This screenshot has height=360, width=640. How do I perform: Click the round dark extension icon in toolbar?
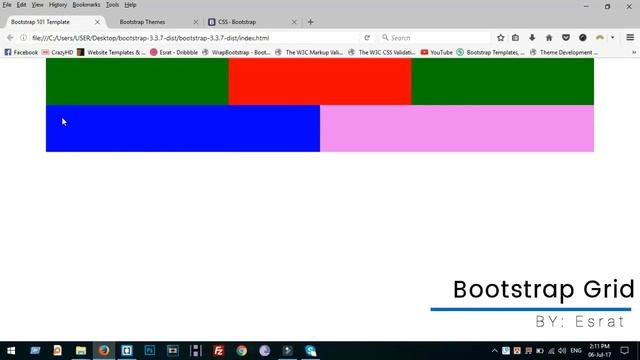[583, 38]
